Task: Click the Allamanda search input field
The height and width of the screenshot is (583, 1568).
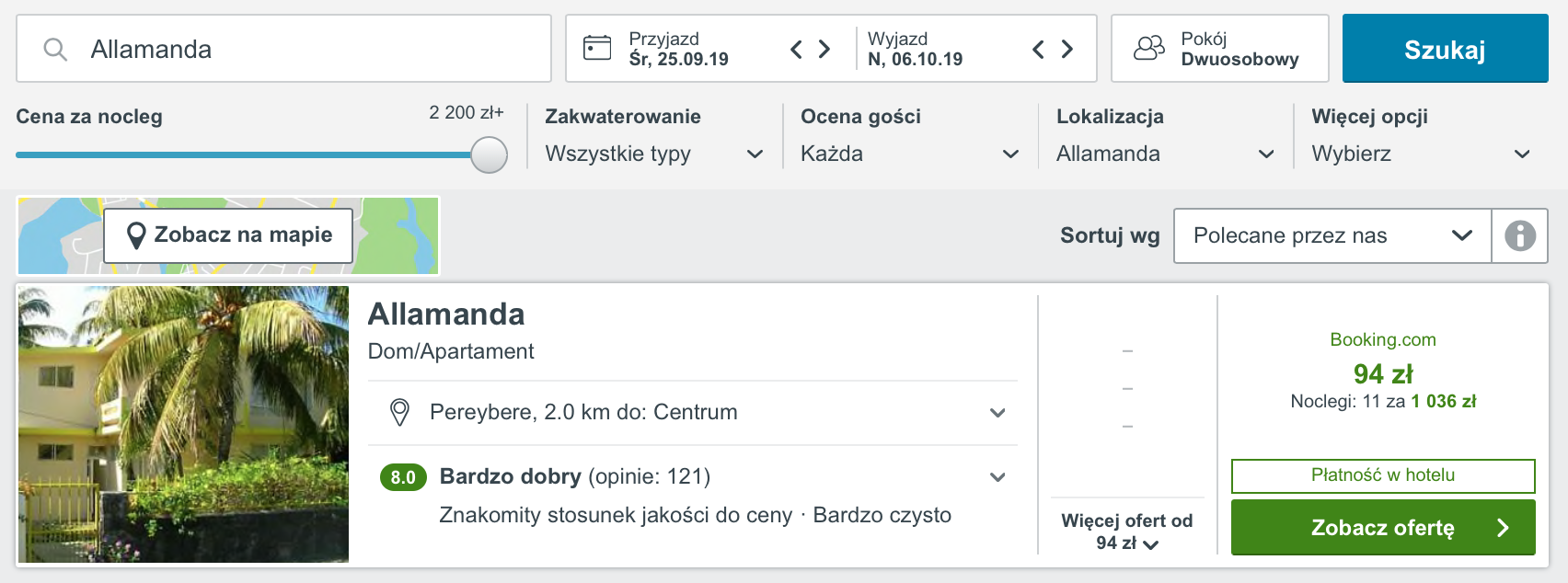Action: [283, 49]
